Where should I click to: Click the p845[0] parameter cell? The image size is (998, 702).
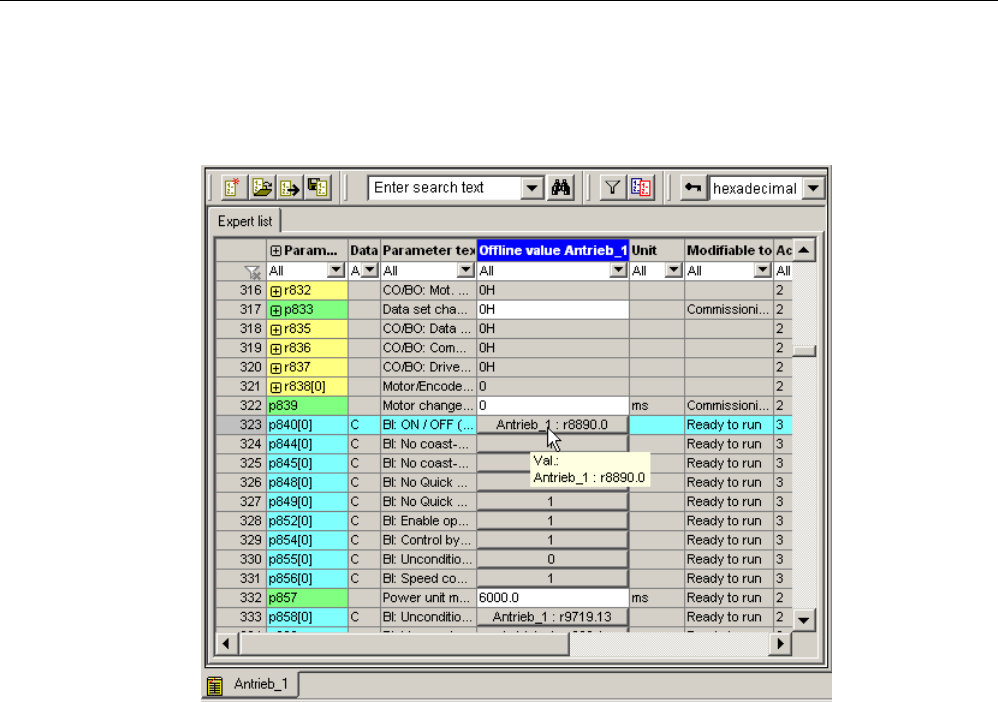click(x=307, y=463)
